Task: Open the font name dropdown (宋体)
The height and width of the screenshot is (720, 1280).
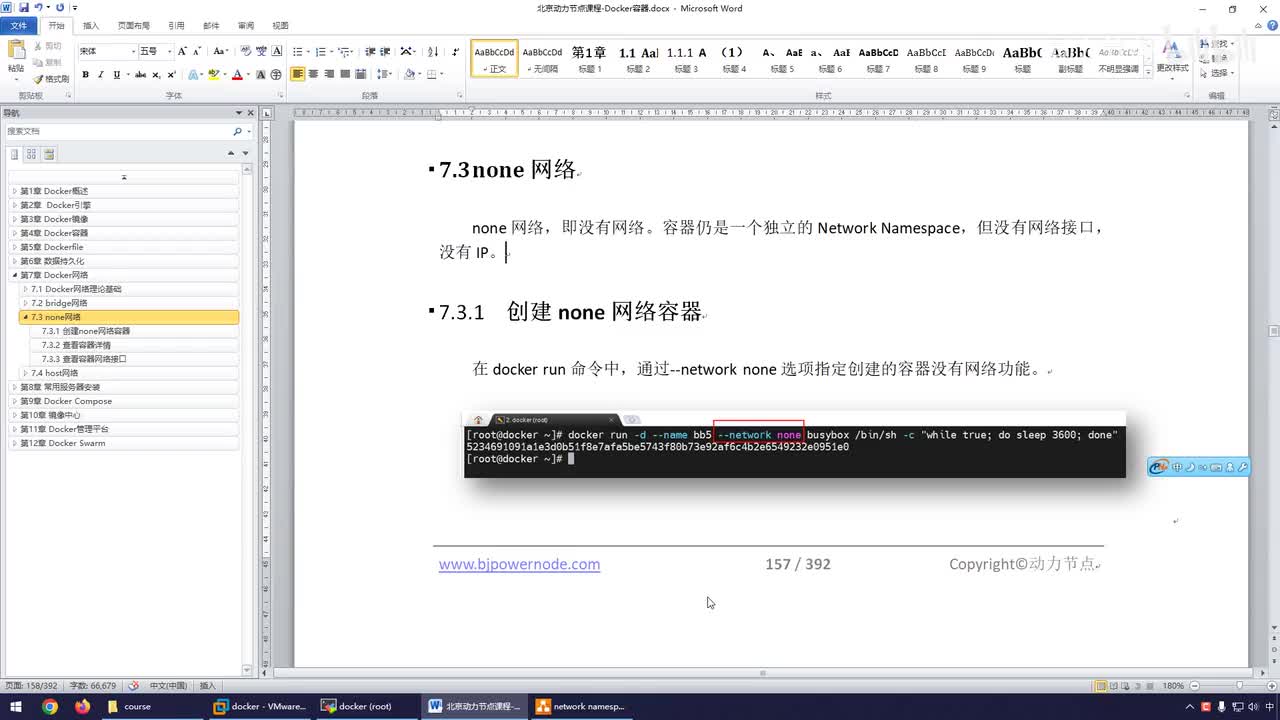Action: 133,51
